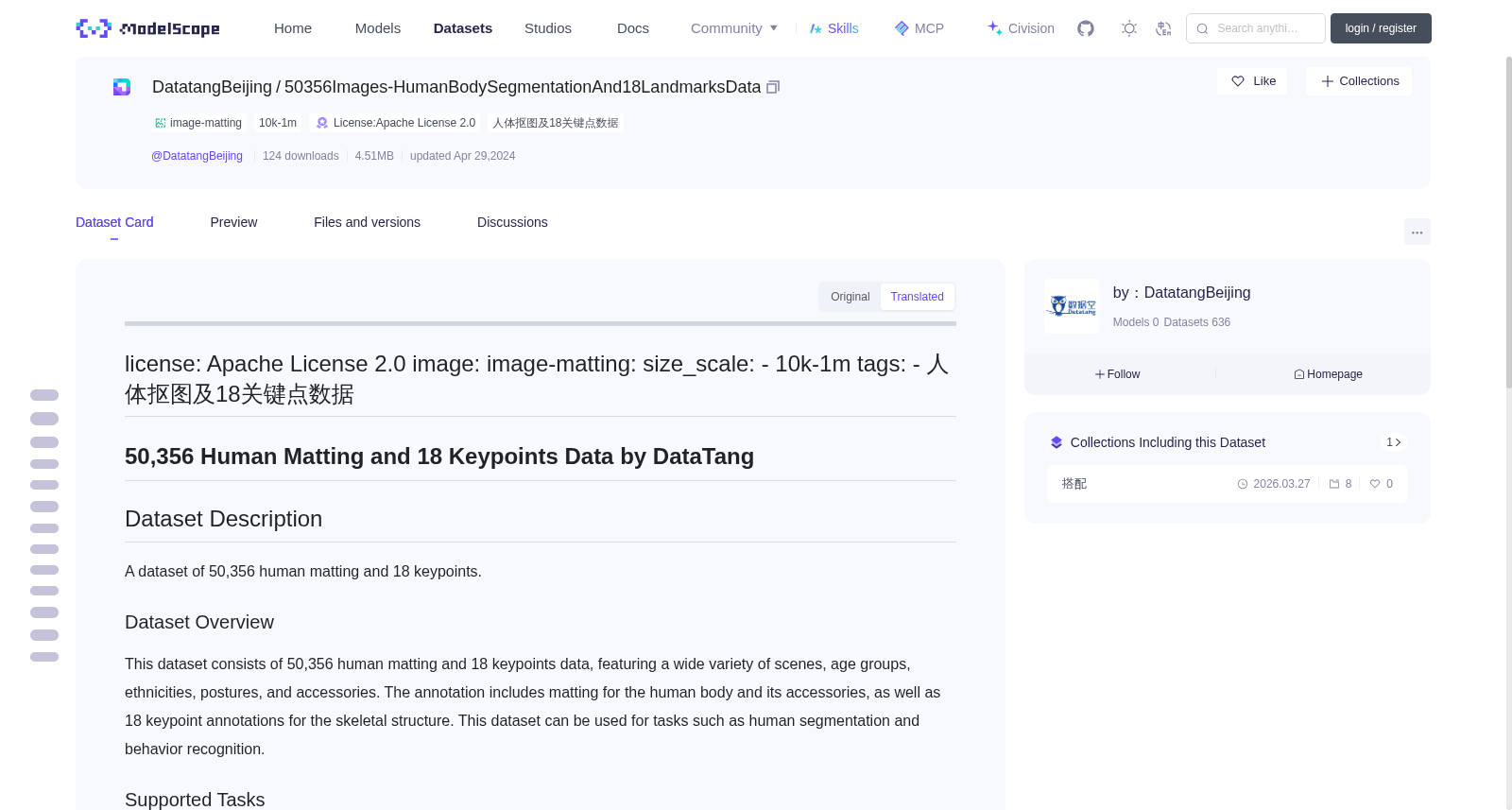Add to Collections plus button
The image size is (1512, 810).
click(1359, 81)
